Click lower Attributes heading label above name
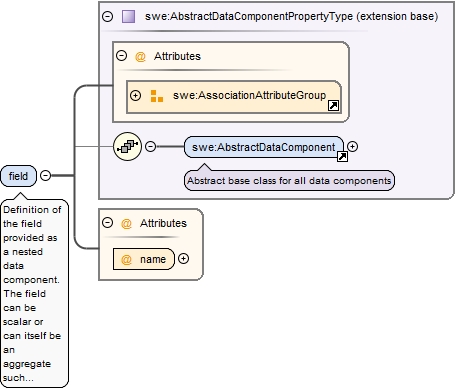472x391 pixels. [x=163, y=223]
